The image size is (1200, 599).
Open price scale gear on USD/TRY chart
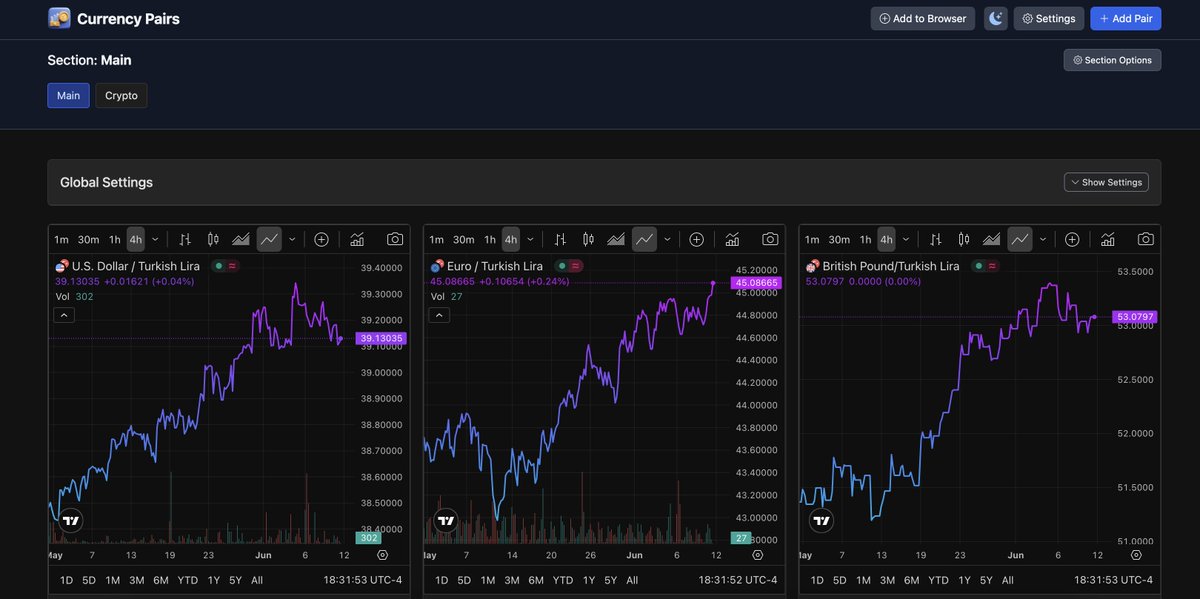click(382, 554)
